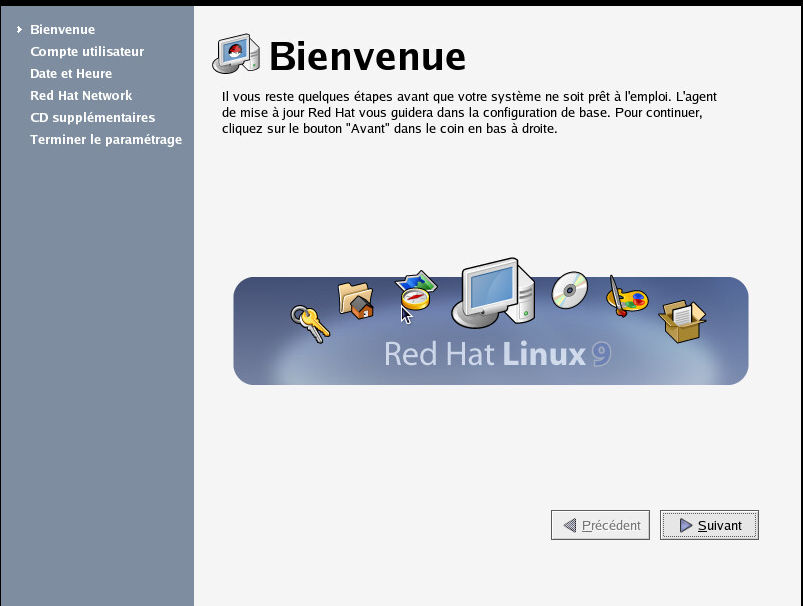Select Red Hat Network in sidebar

coord(81,96)
